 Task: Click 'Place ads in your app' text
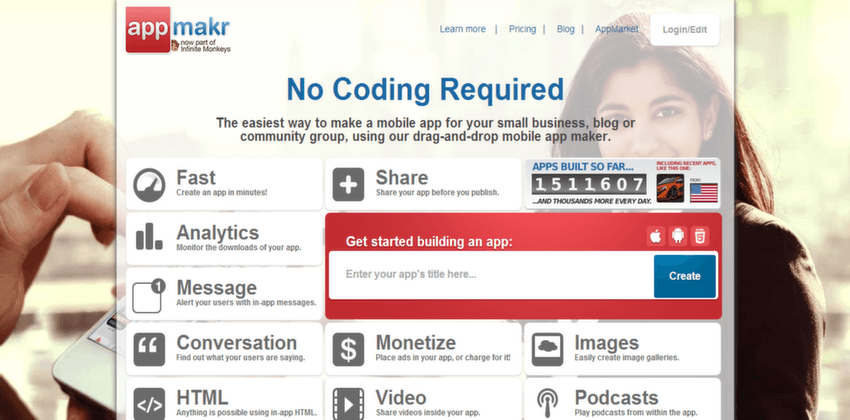click(413, 358)
